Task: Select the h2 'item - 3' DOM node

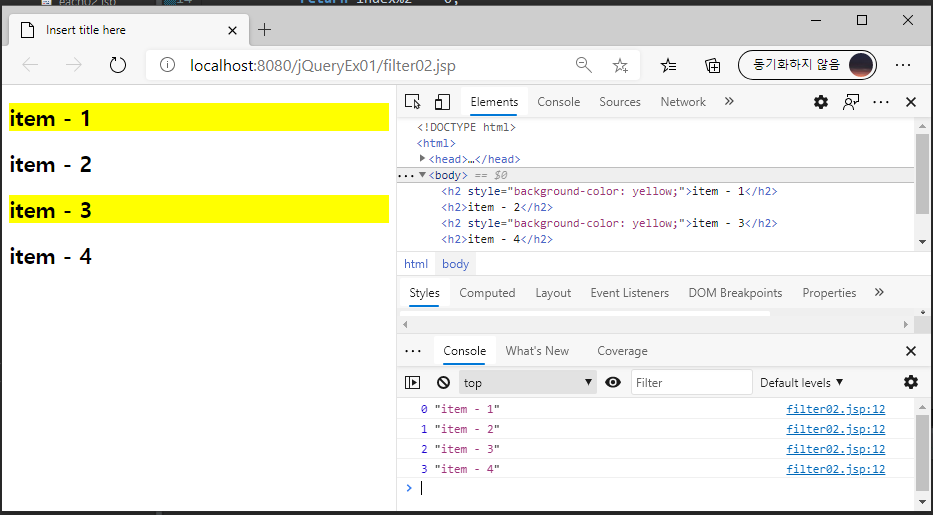Action: [x=609, y=223]
